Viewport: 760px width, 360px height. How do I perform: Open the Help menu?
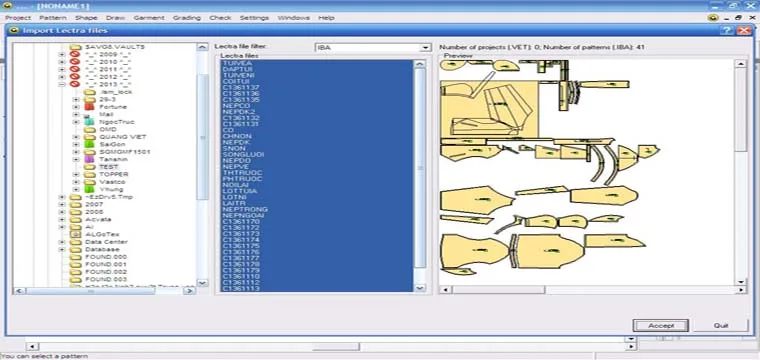click(x=326, y=17)
